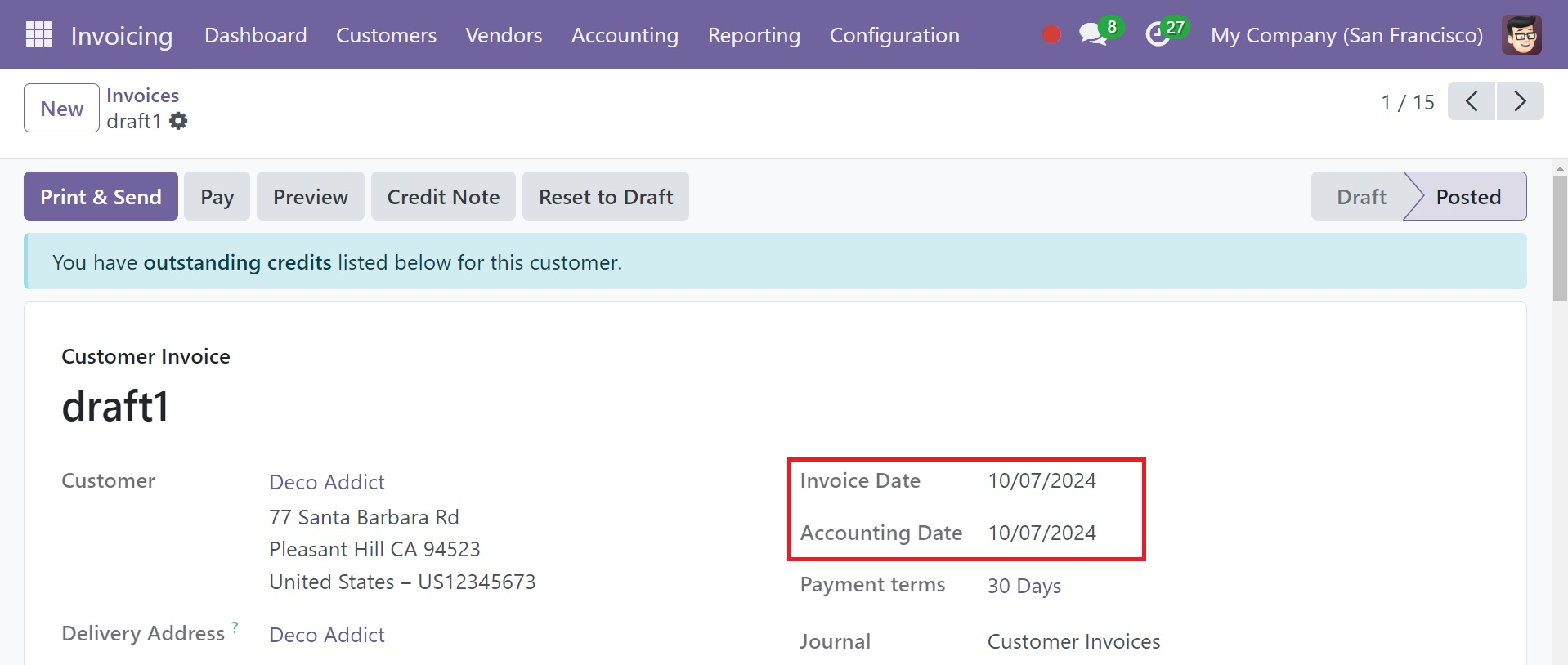Click Reset to Draft button
This screenshot has width=1568, height=665.
[606, 196]
